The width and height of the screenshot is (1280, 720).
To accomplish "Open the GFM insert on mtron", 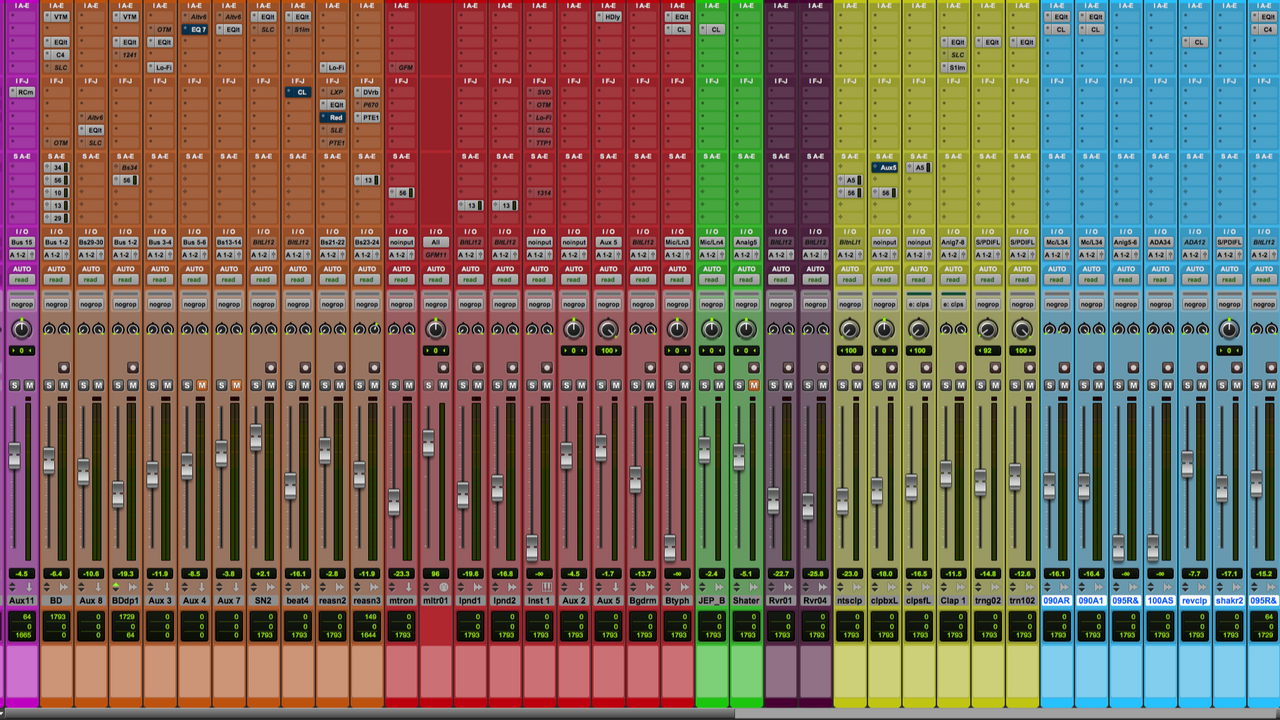I will coord(402,68).
